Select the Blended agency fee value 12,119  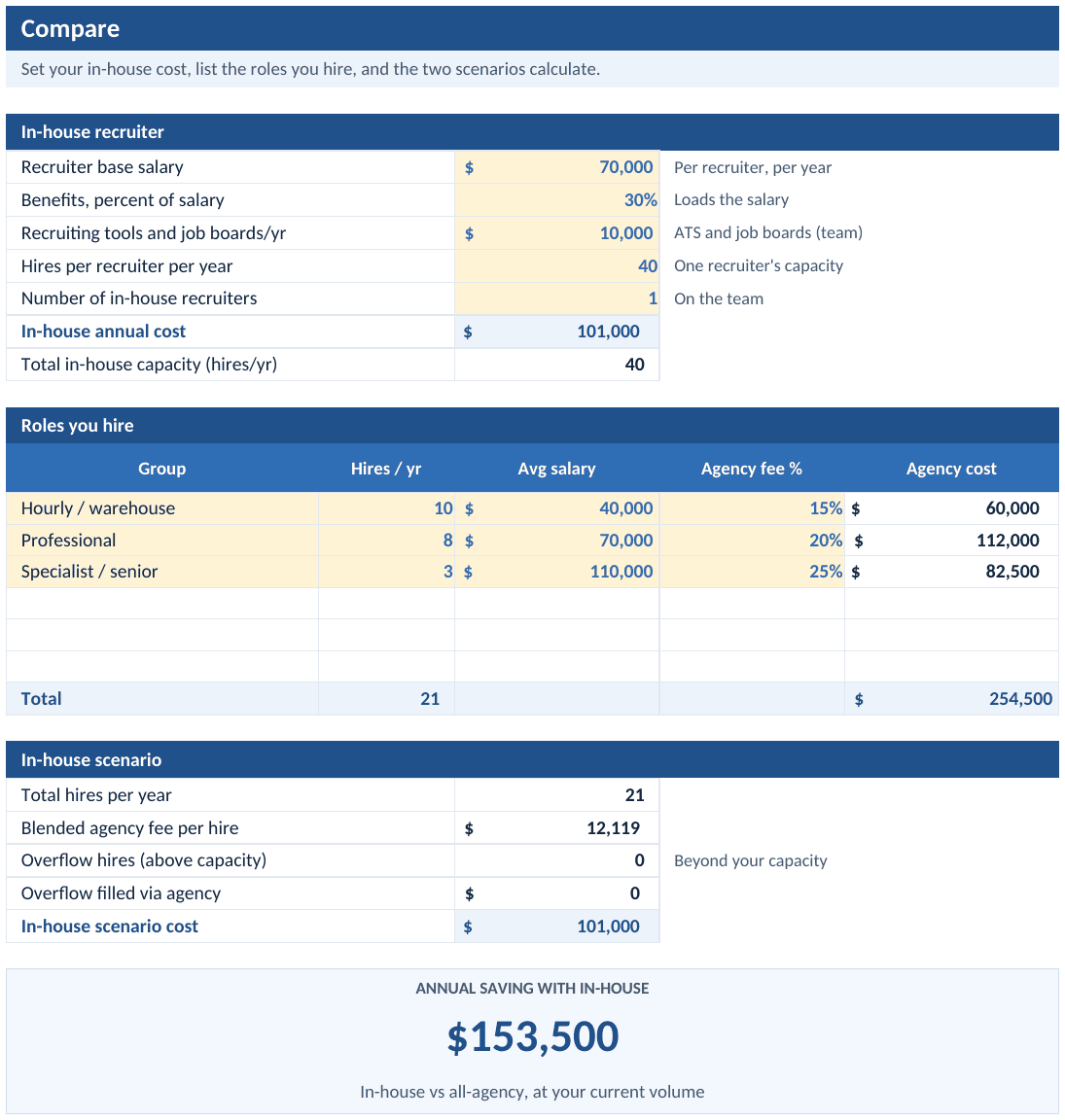click(556, 828)
